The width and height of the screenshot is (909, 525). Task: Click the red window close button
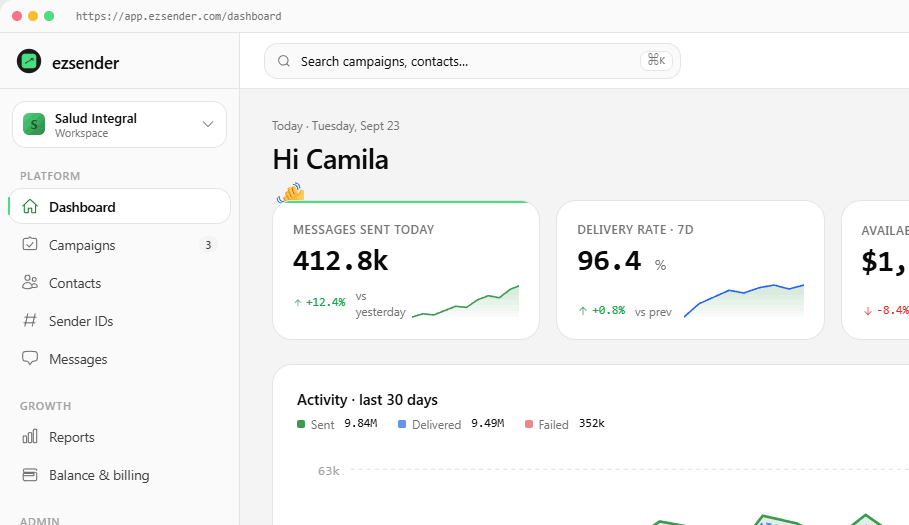coord(17,16)
